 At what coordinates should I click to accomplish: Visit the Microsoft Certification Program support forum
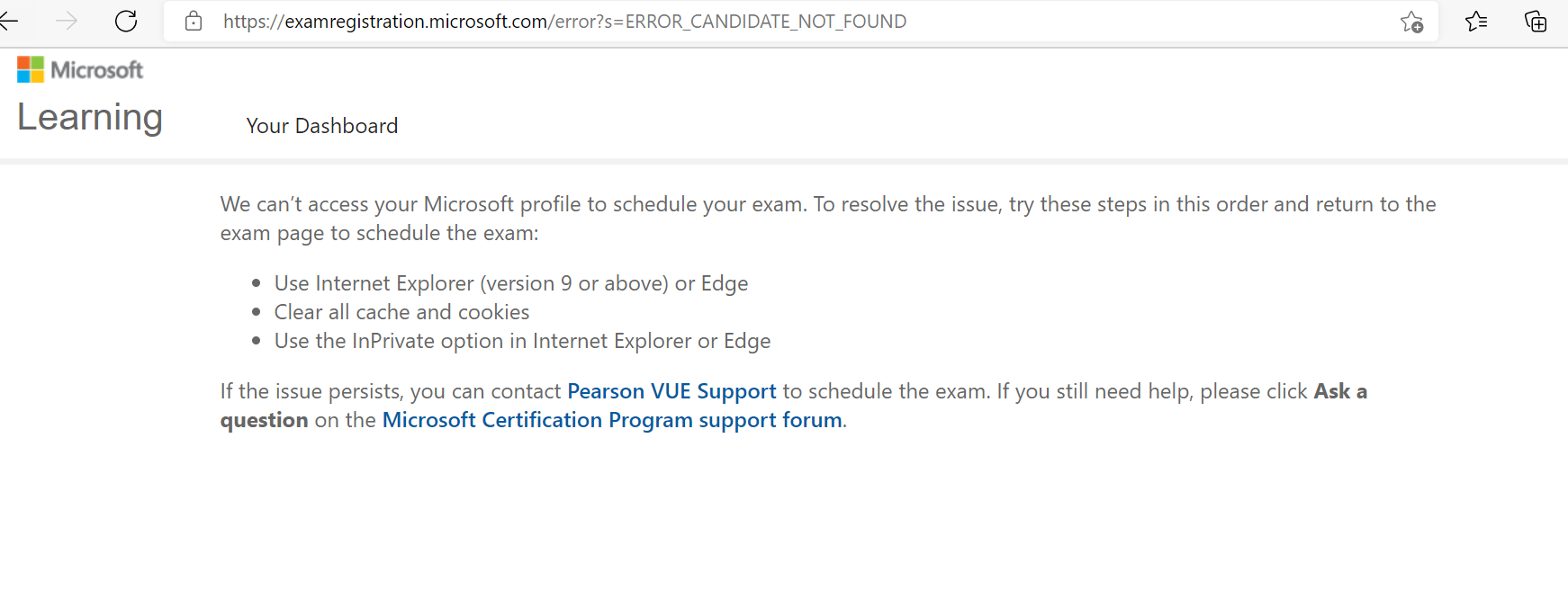point(612,419)
